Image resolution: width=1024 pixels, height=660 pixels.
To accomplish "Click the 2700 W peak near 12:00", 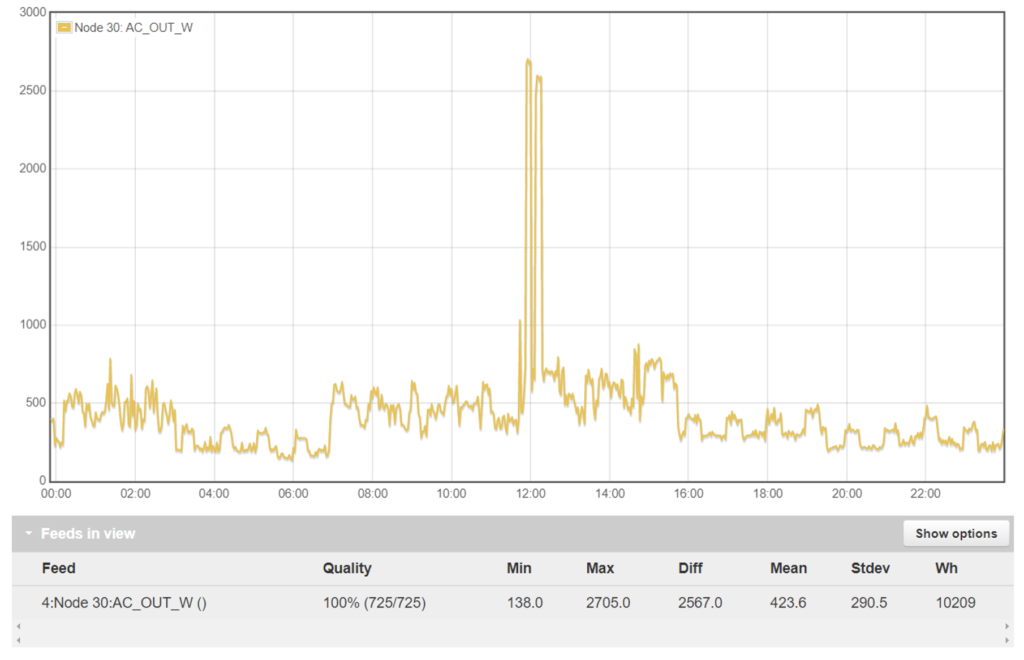I will pyautogui.click(x=528, y=61).
